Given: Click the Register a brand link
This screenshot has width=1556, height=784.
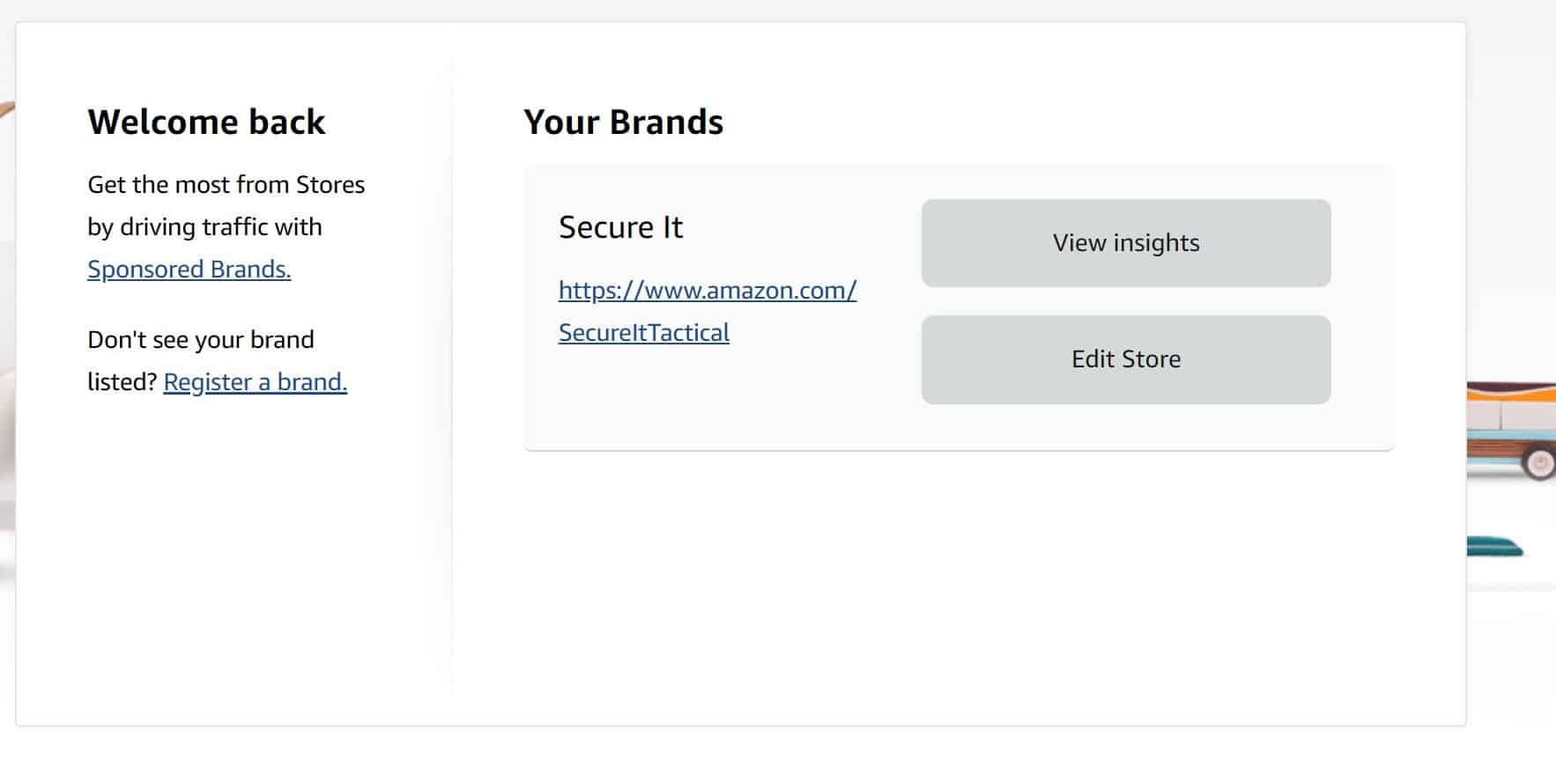Looking at the screenshot, I should click(256, 381).
